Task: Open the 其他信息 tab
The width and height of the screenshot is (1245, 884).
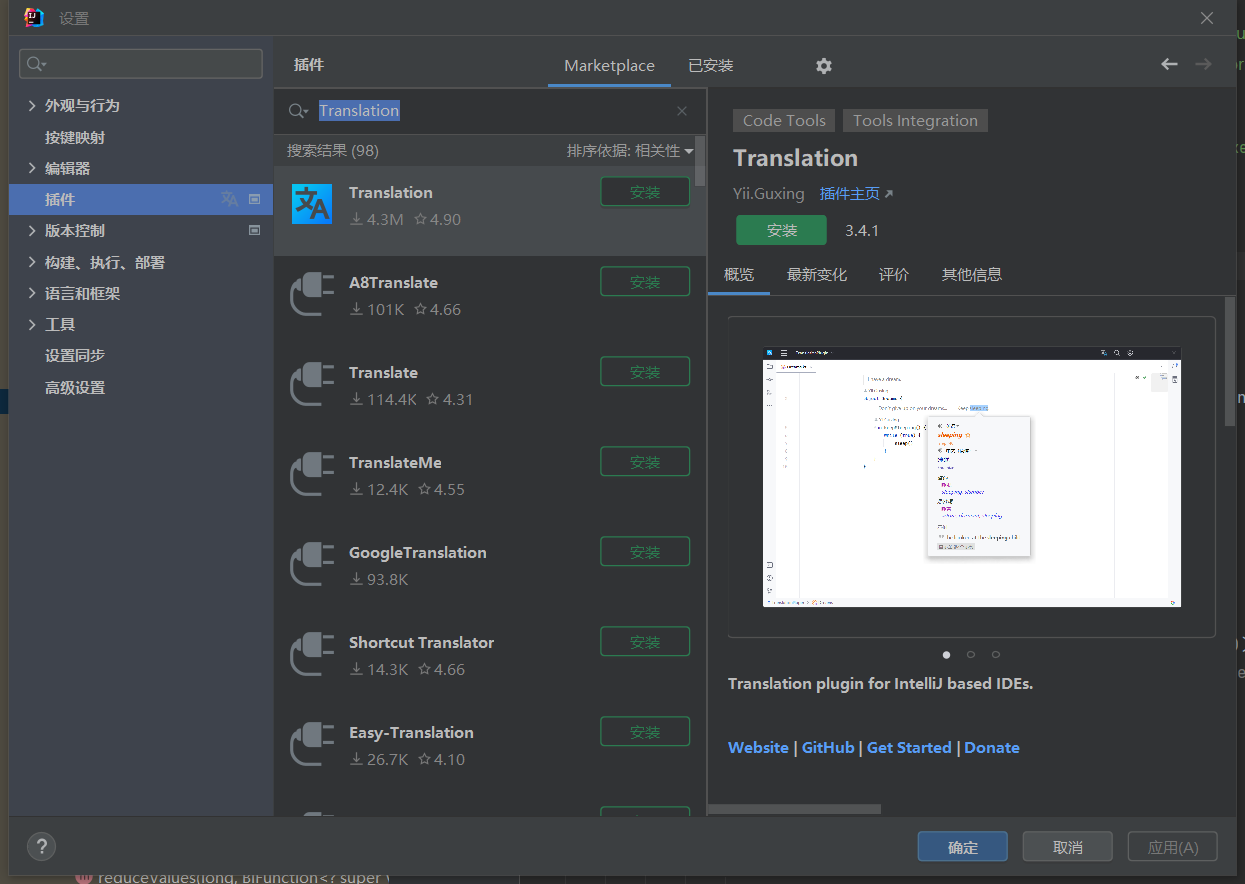Action: [x=972, y=275]
